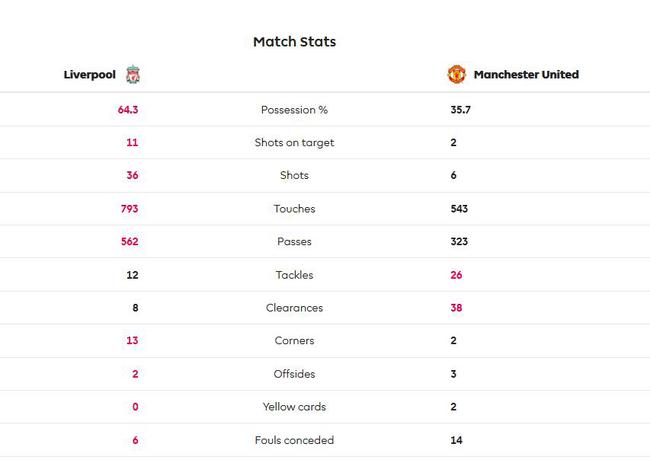
Task: Select the Corners stat label
Action: (x=294, y=341)
